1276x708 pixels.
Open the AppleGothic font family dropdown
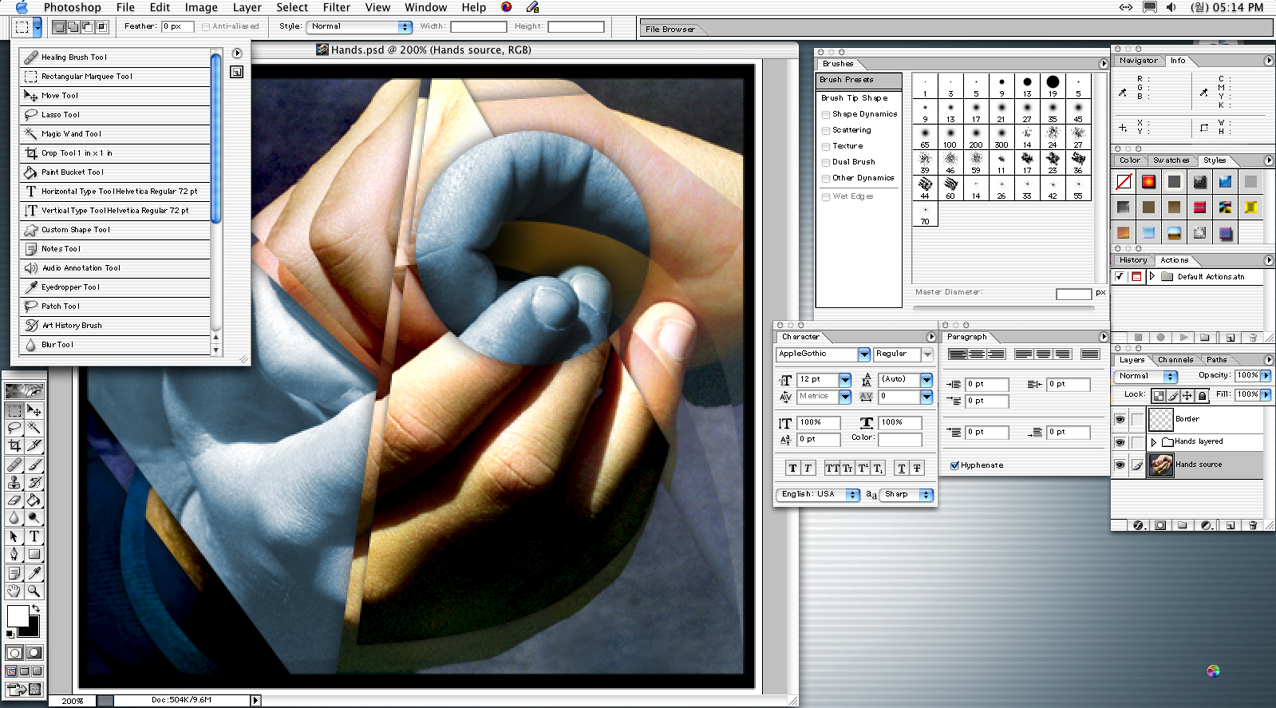pyautogui.click(x=864, y=354)
